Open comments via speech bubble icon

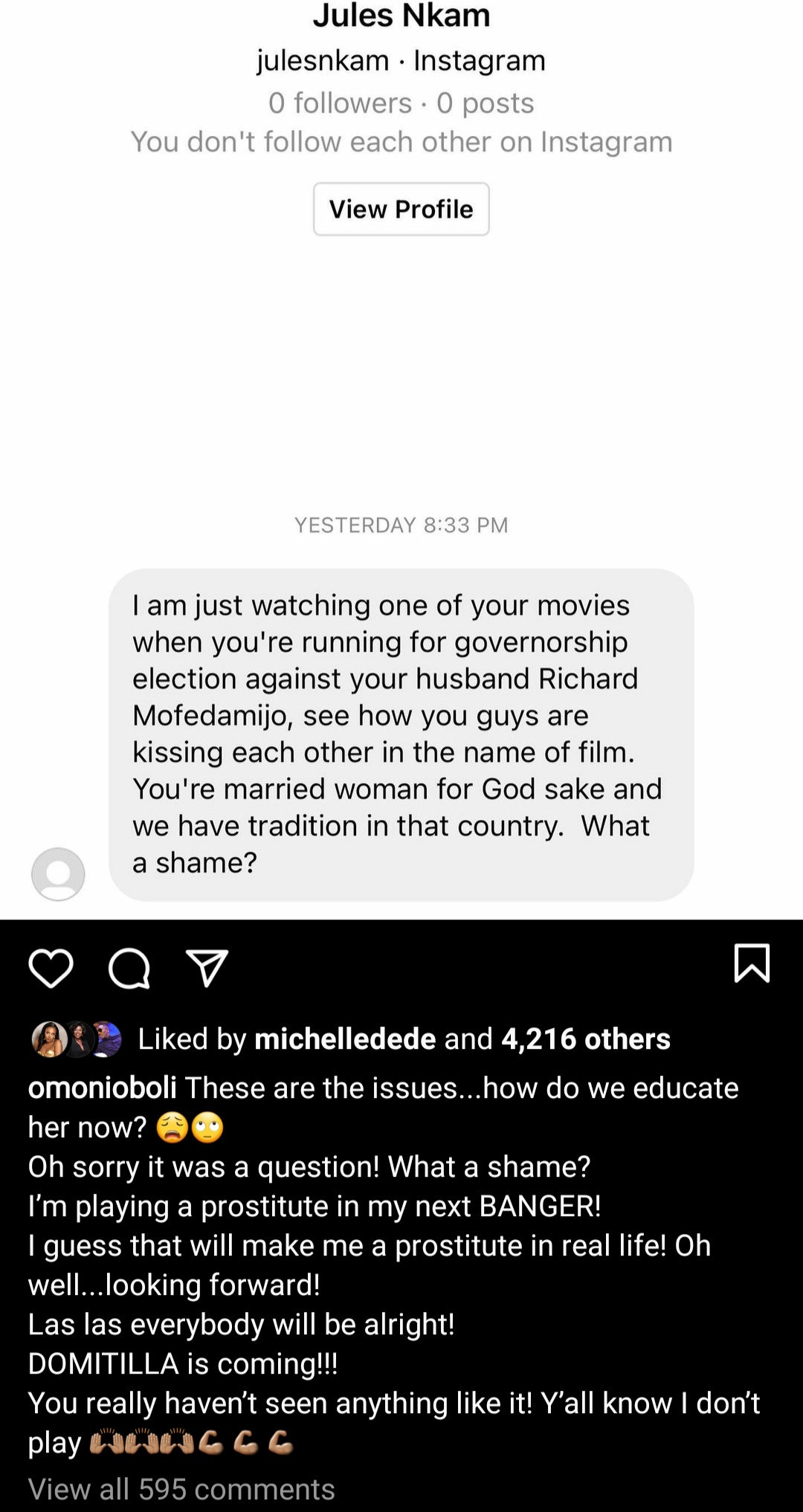(x=129, y=969)
